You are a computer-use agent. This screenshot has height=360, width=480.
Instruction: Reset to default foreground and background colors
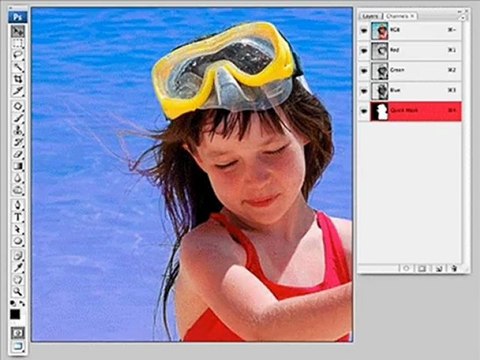click(13, 303)
